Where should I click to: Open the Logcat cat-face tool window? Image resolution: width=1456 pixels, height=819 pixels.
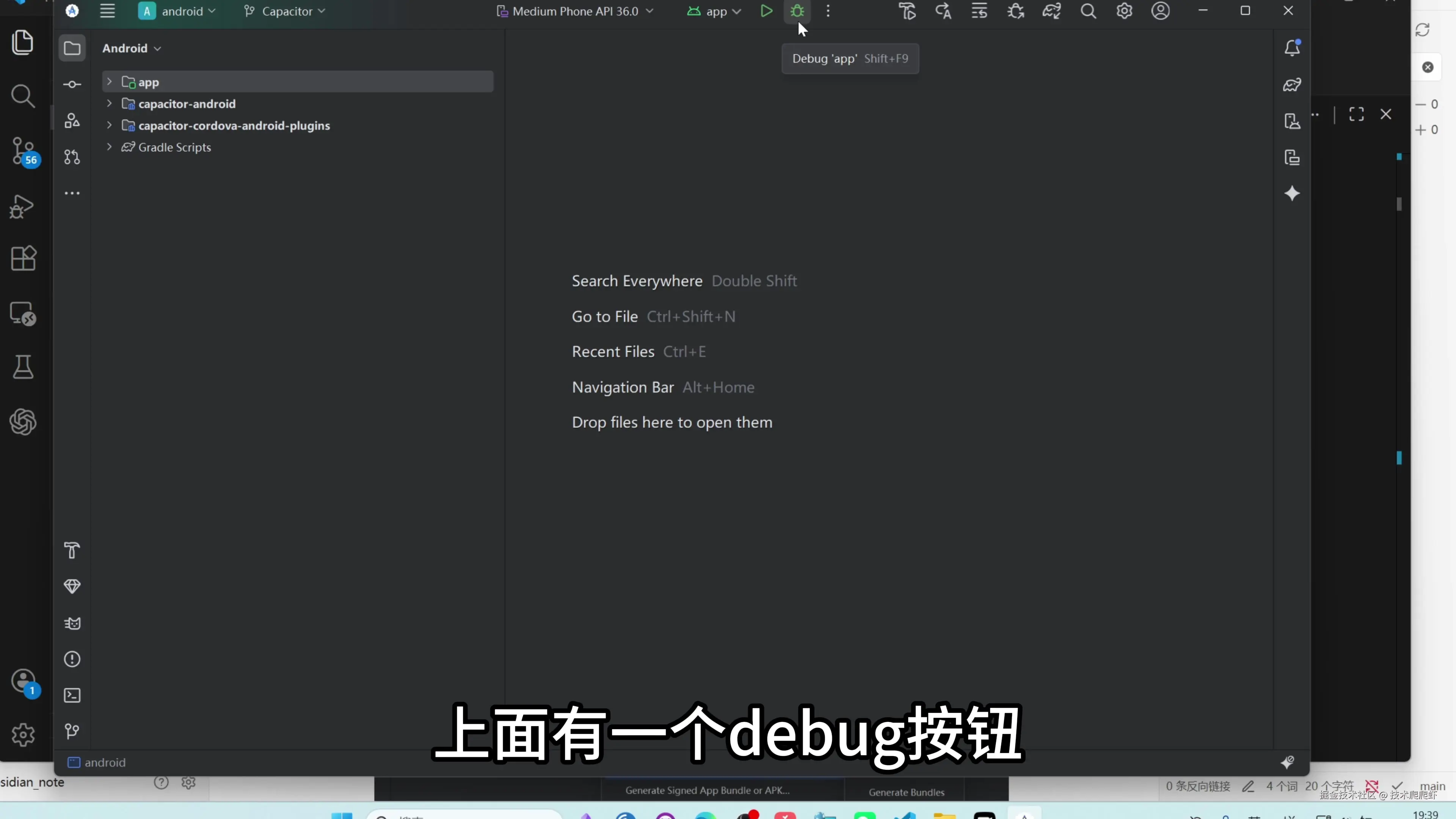pos(72,623)
